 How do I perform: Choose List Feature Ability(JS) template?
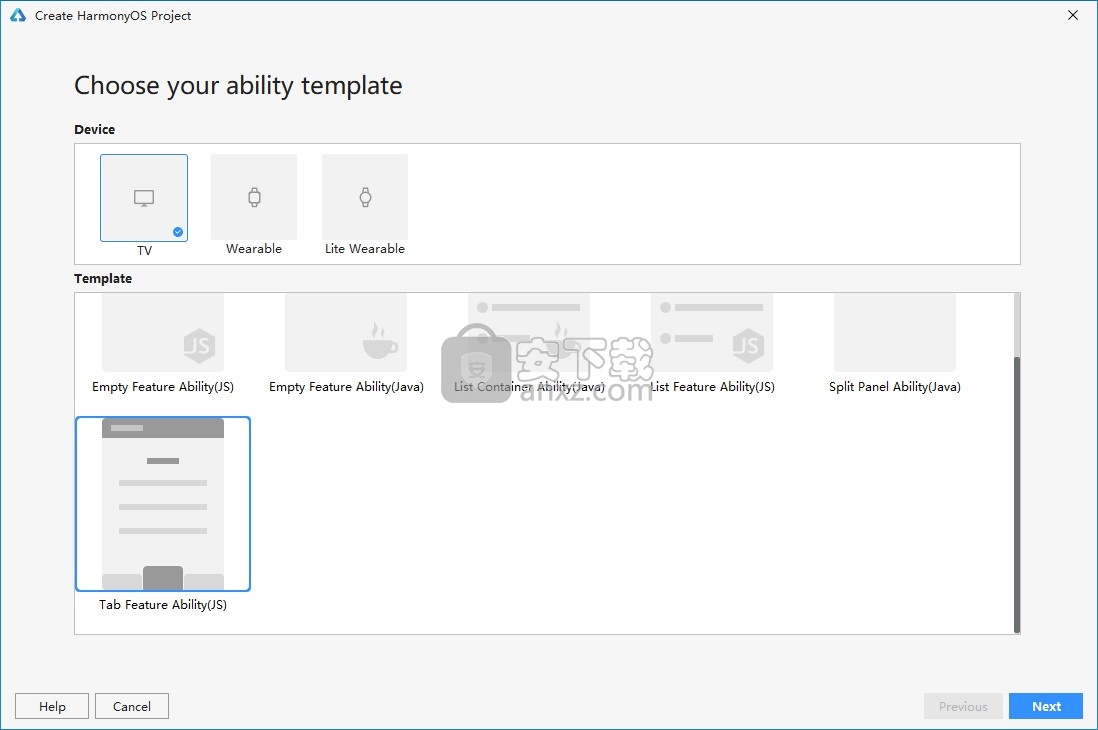[x=712, y=333]
